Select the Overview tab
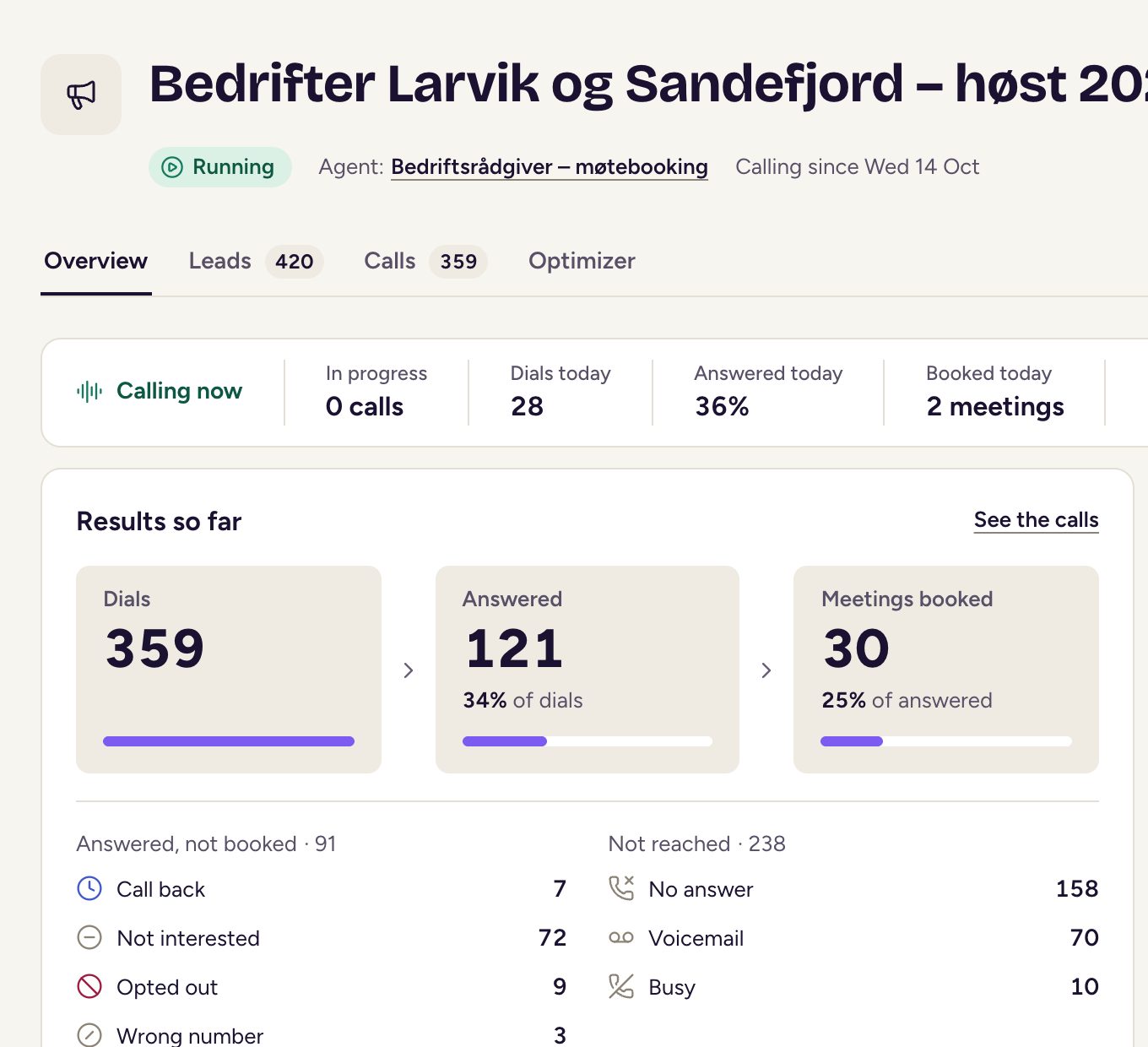The width and height of the screenshot is (1148, 1047). pos(96,261)
